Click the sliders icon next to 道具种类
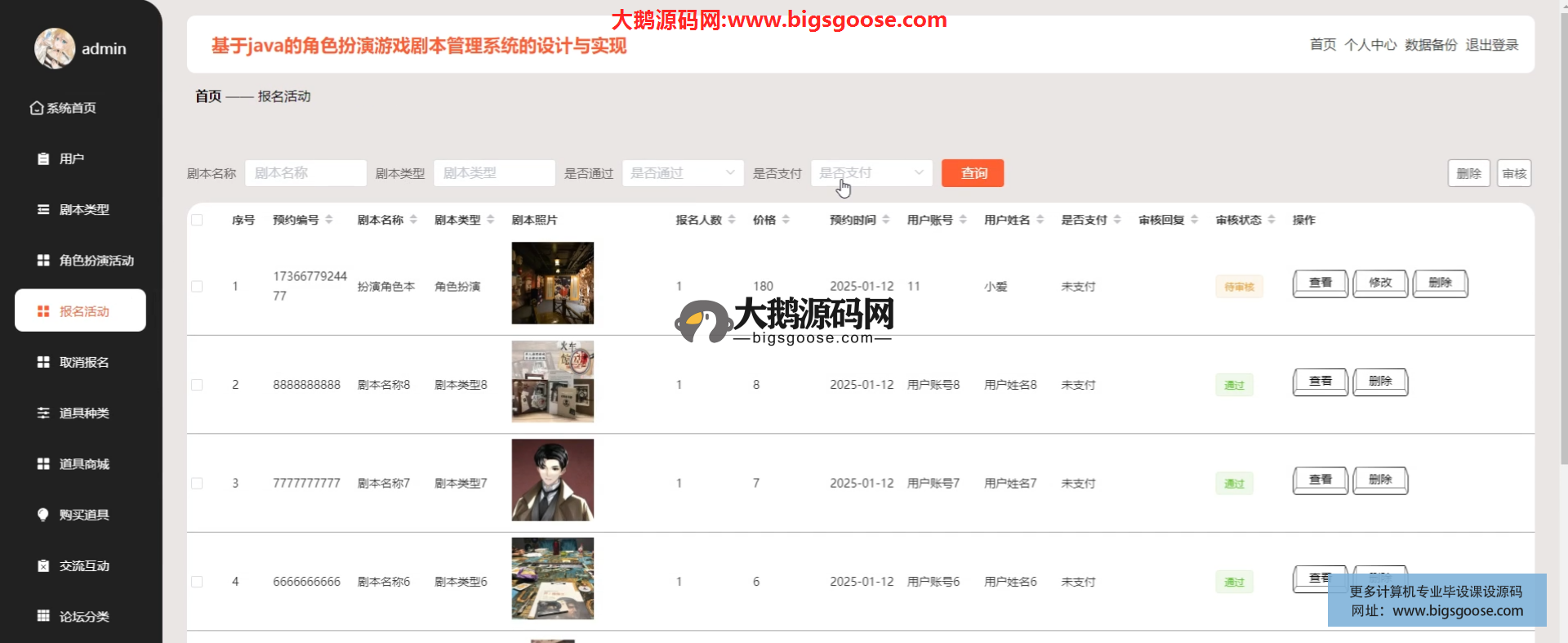Viewport: 1568px width, 643px height. 43,413
